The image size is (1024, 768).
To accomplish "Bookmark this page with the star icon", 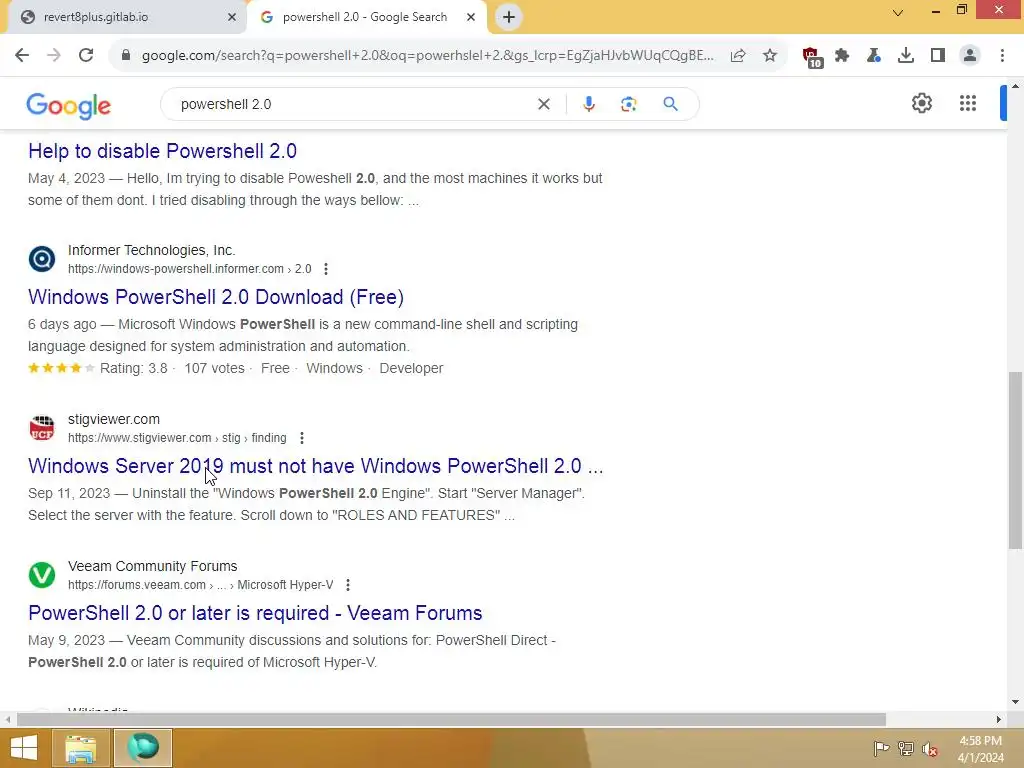I will point(770,56).
